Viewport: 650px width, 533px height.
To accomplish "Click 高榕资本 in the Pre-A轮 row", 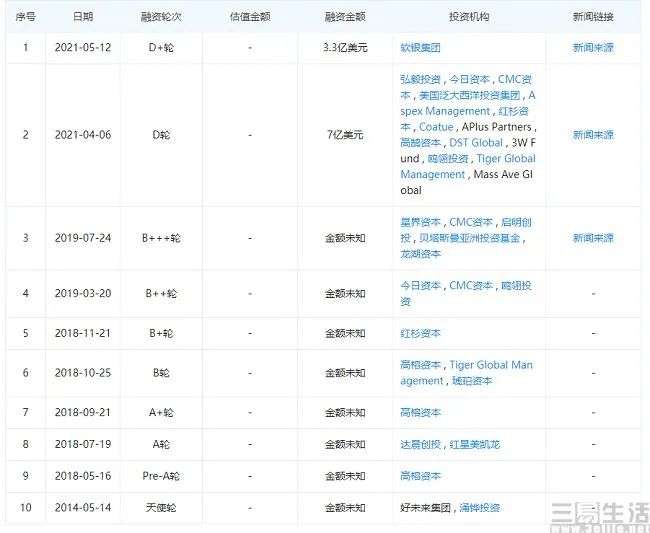I will pos(420,476).
